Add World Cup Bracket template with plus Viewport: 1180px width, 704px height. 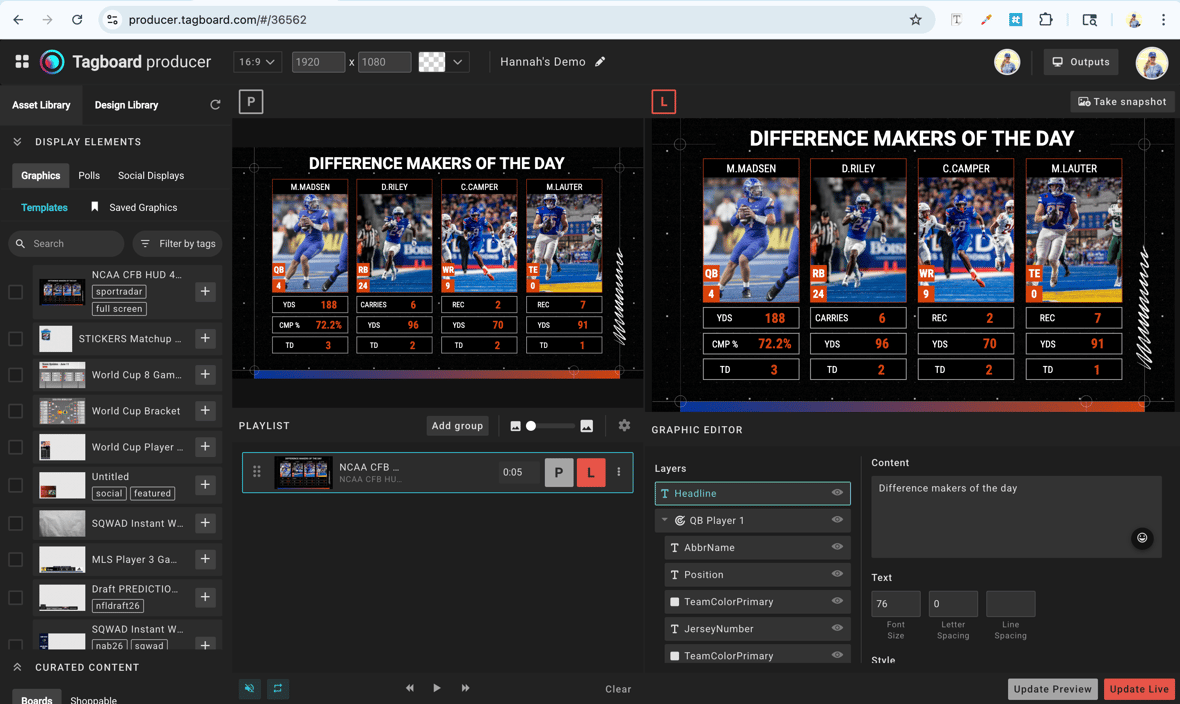(205, 410)
